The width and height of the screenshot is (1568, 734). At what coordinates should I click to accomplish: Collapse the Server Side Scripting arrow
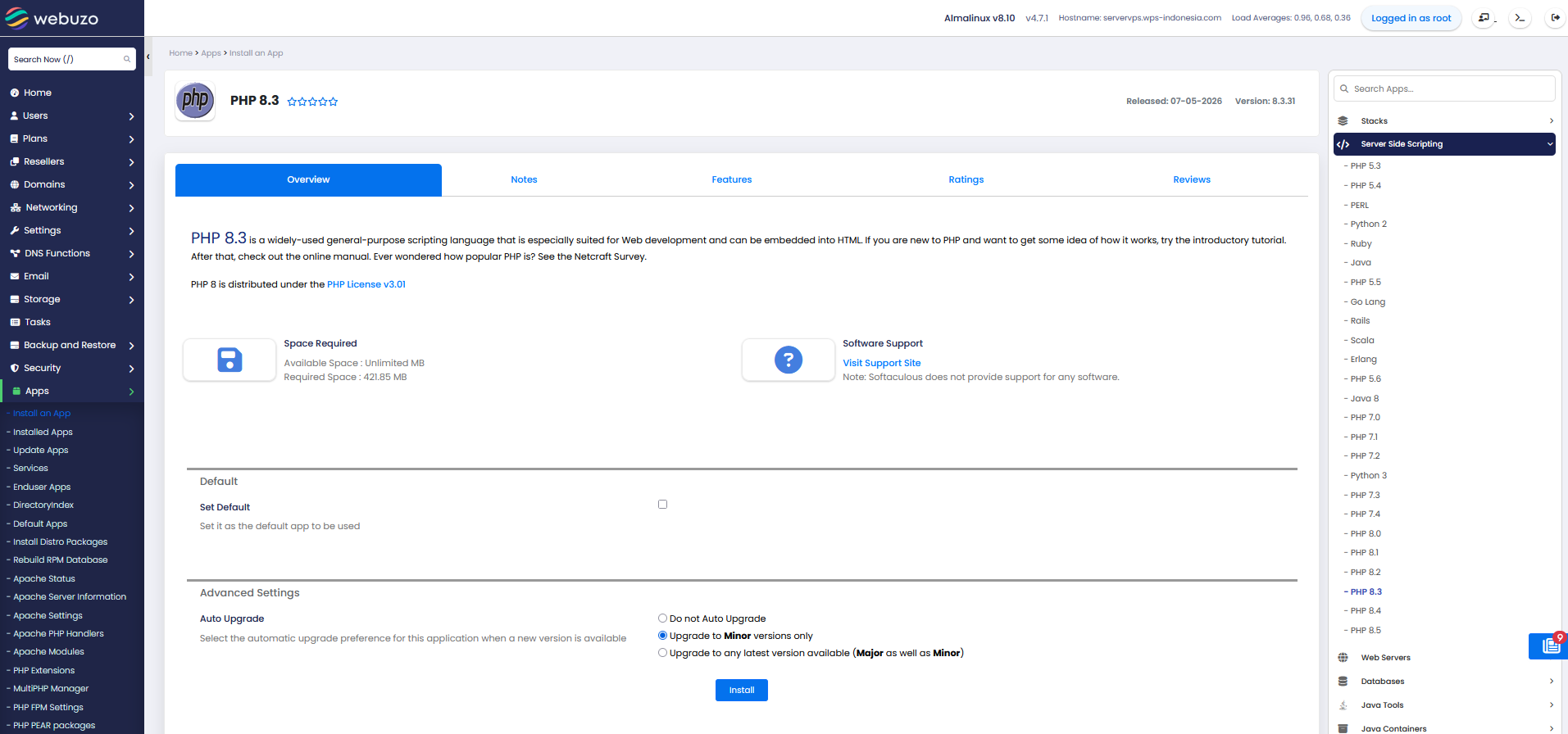pos(1550,144)
